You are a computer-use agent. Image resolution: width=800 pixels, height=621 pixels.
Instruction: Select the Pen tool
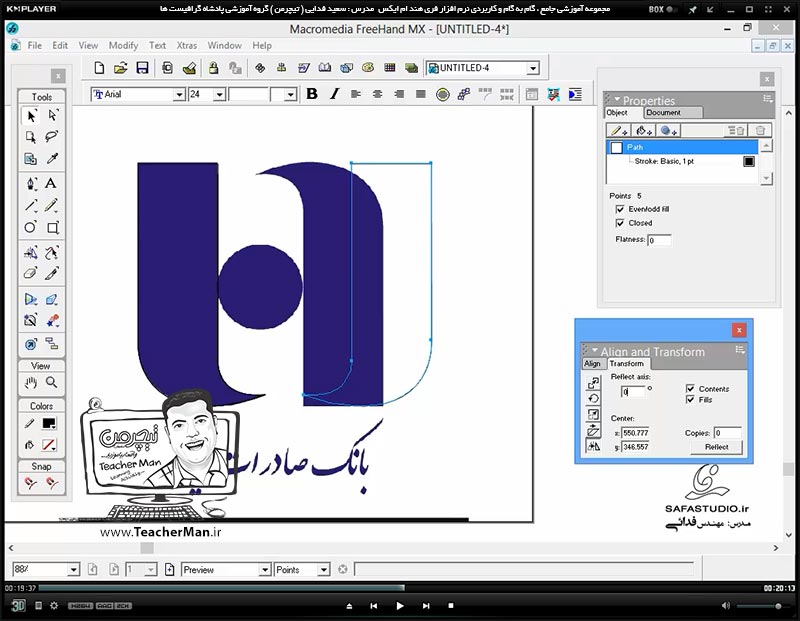(x=31, y=183)
